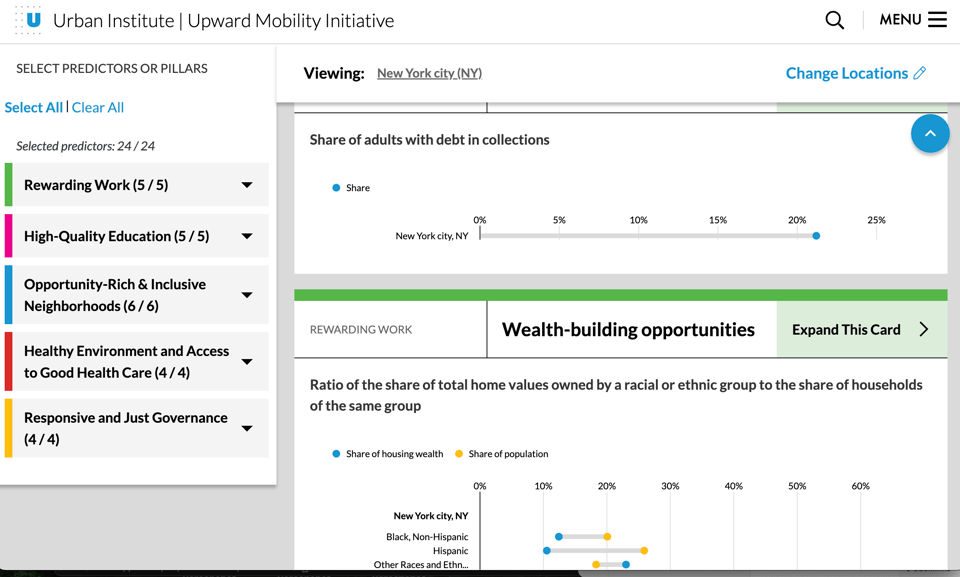This screenshot has height=577, width=960.
Task: Expand Responsive and Just Governance pillar
Action: pyautogui.click(x=247, y=428)
